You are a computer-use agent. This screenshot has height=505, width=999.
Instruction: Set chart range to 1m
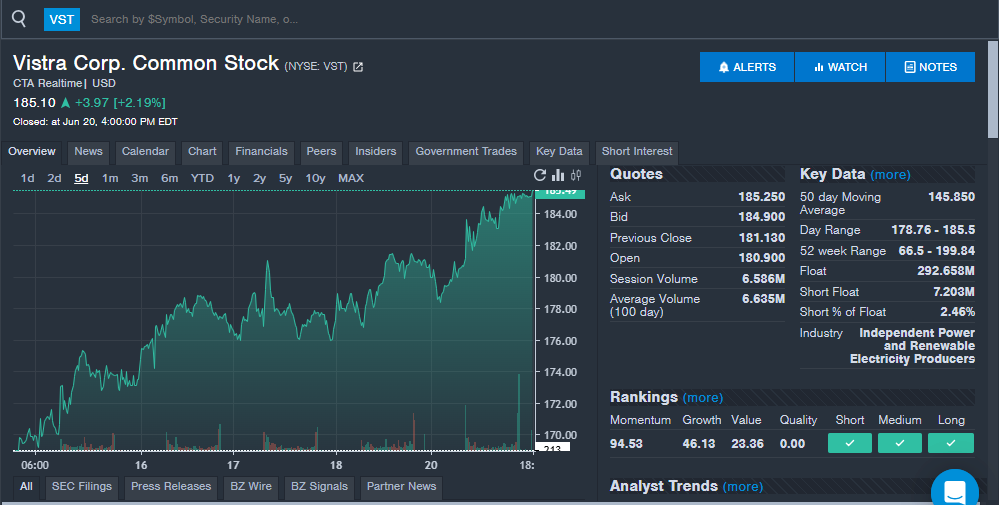[110, 178]
